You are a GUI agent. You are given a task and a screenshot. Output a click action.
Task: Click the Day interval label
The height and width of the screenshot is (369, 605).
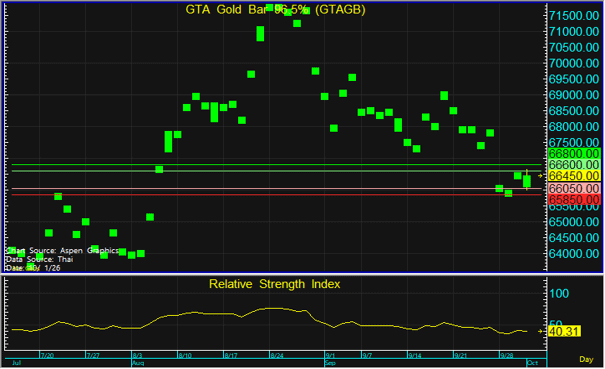(586, 359)
